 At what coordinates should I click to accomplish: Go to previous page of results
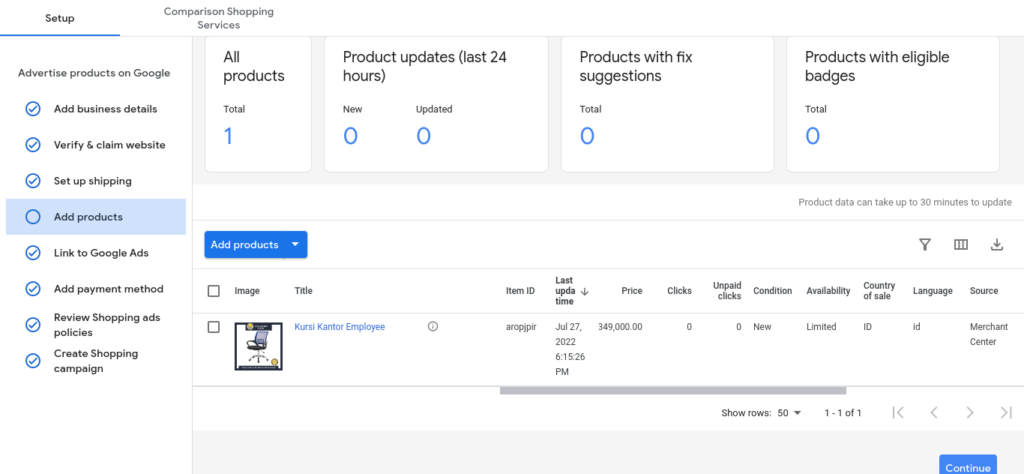tap(934, 413)
